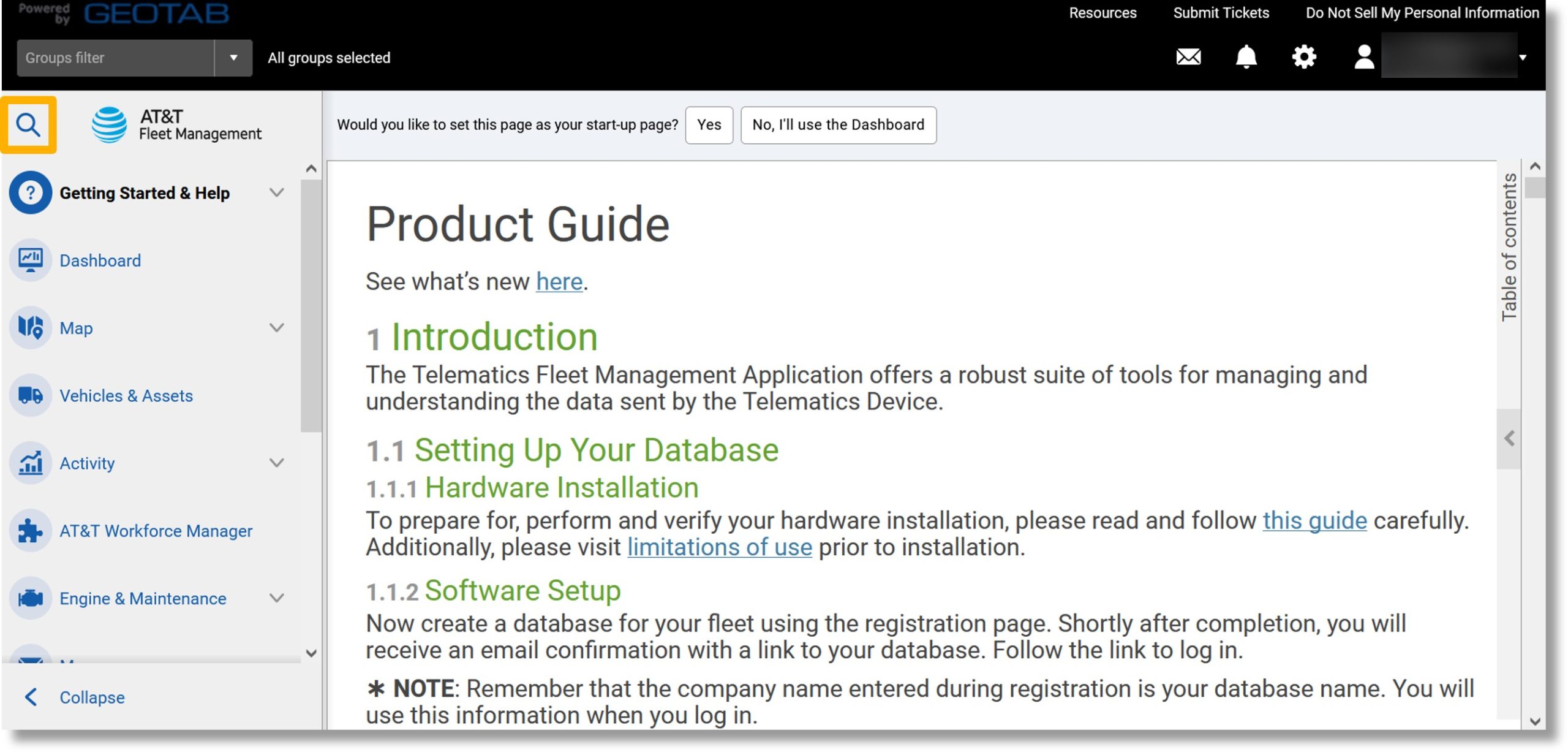Select Yes to set startup page
The width and height of the screenshot is (1568, 752).
(710, 124)
